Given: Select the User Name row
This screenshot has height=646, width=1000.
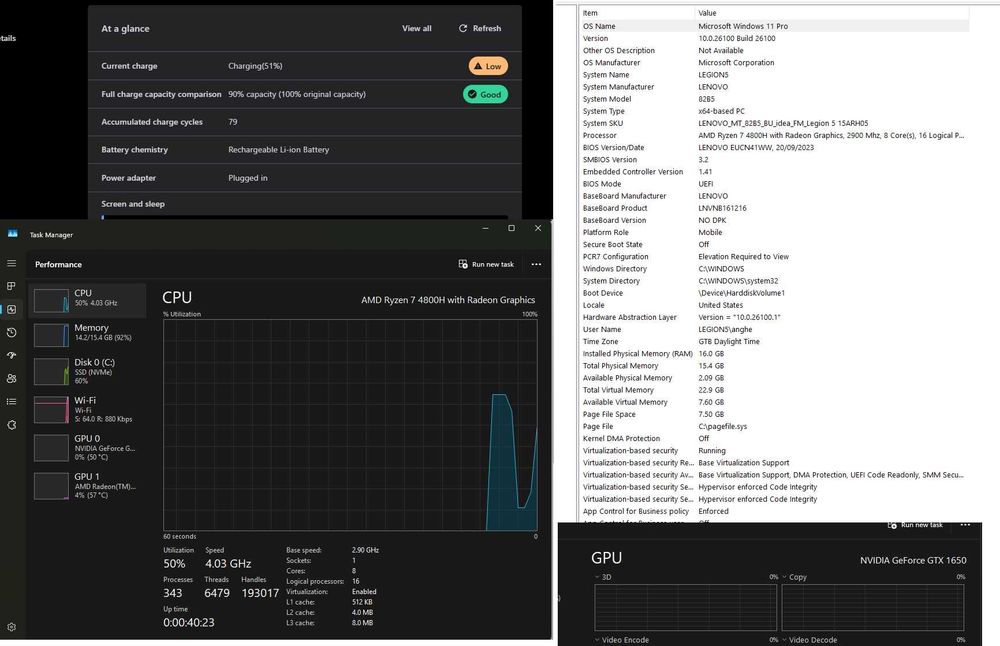Looking at the screenshot, I should point(774,329).
